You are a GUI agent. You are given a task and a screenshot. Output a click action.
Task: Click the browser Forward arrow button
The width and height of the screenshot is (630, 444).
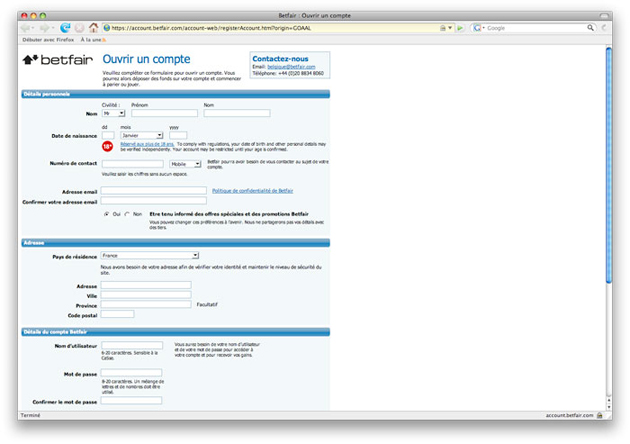pos(45,28)
